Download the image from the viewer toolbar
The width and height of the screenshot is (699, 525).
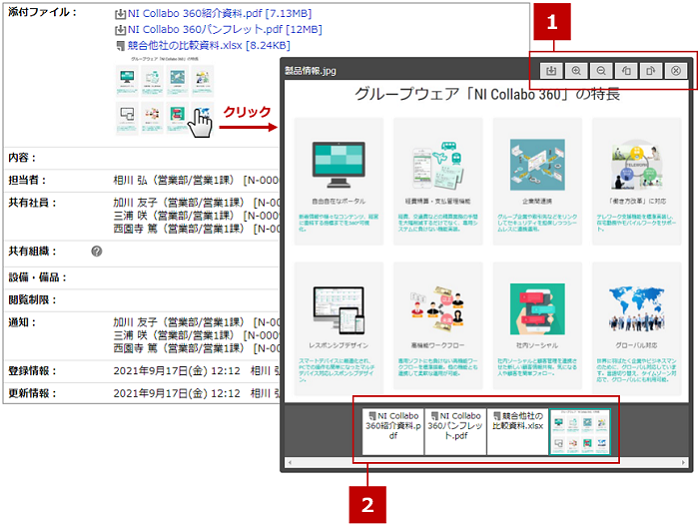[x=551, y=71]
